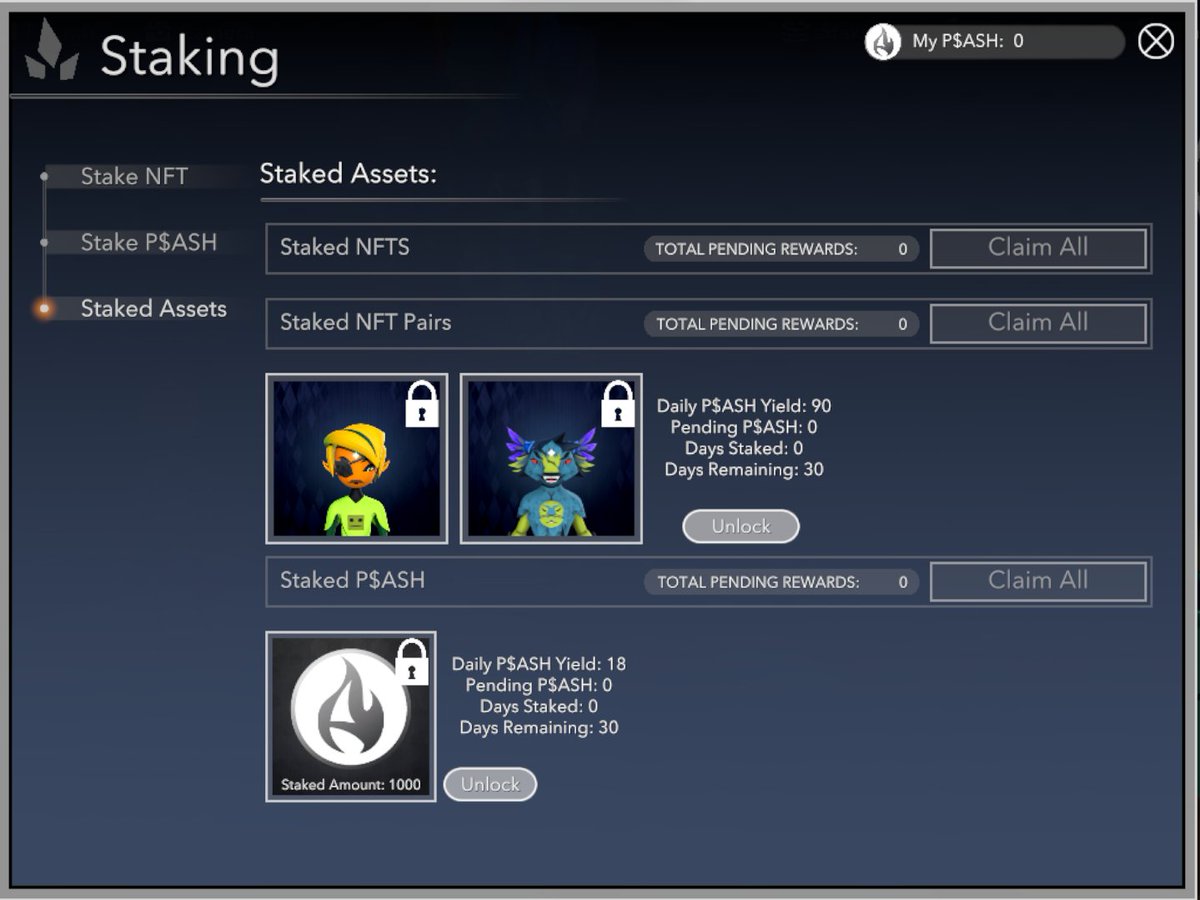Viewport: 1200px width, 900px height.
Task: Click the Staked NFT Pairs section label
Action: (365, 323)
